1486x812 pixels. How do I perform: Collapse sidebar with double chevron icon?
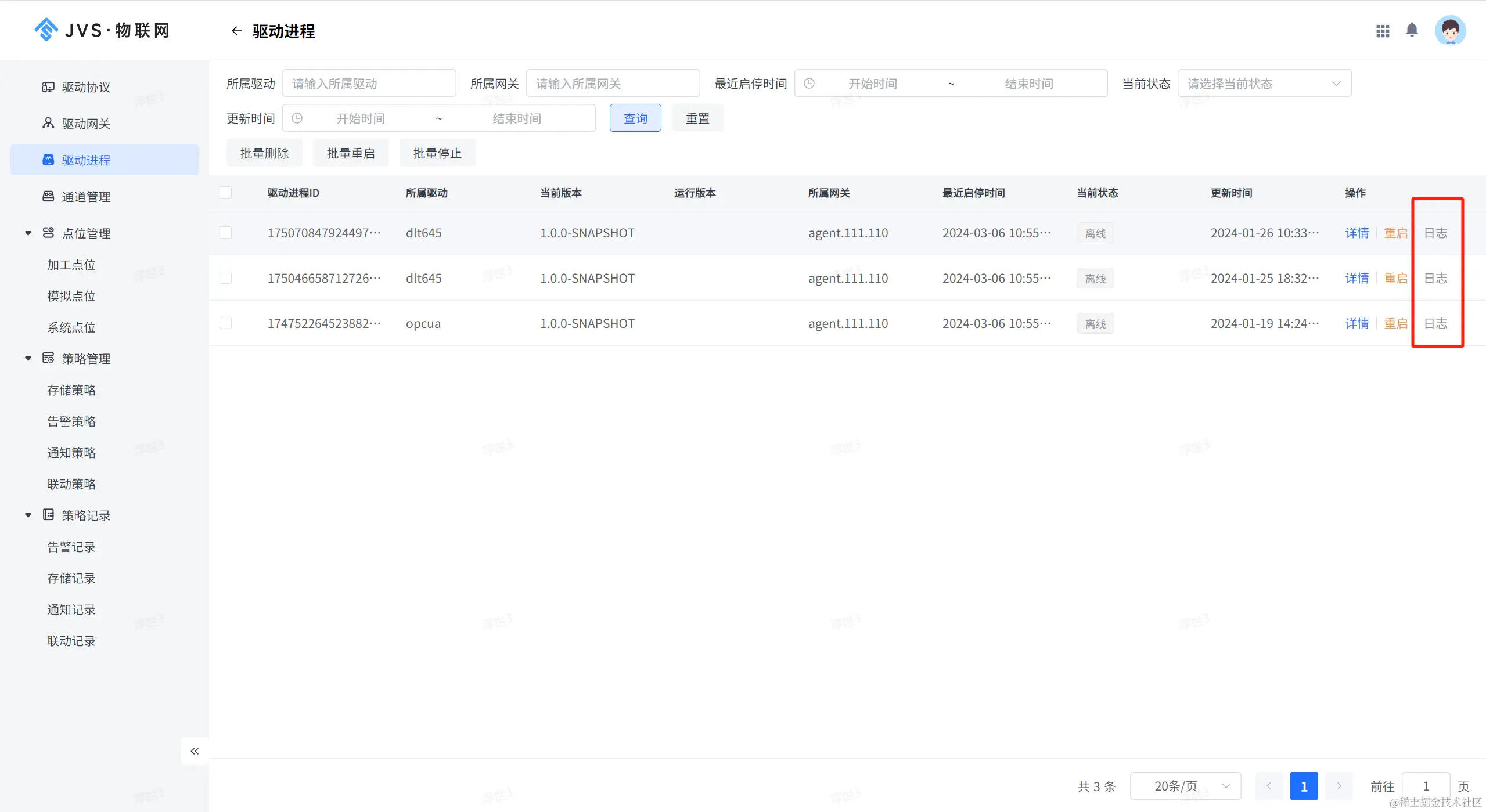(x=195, y=751)
